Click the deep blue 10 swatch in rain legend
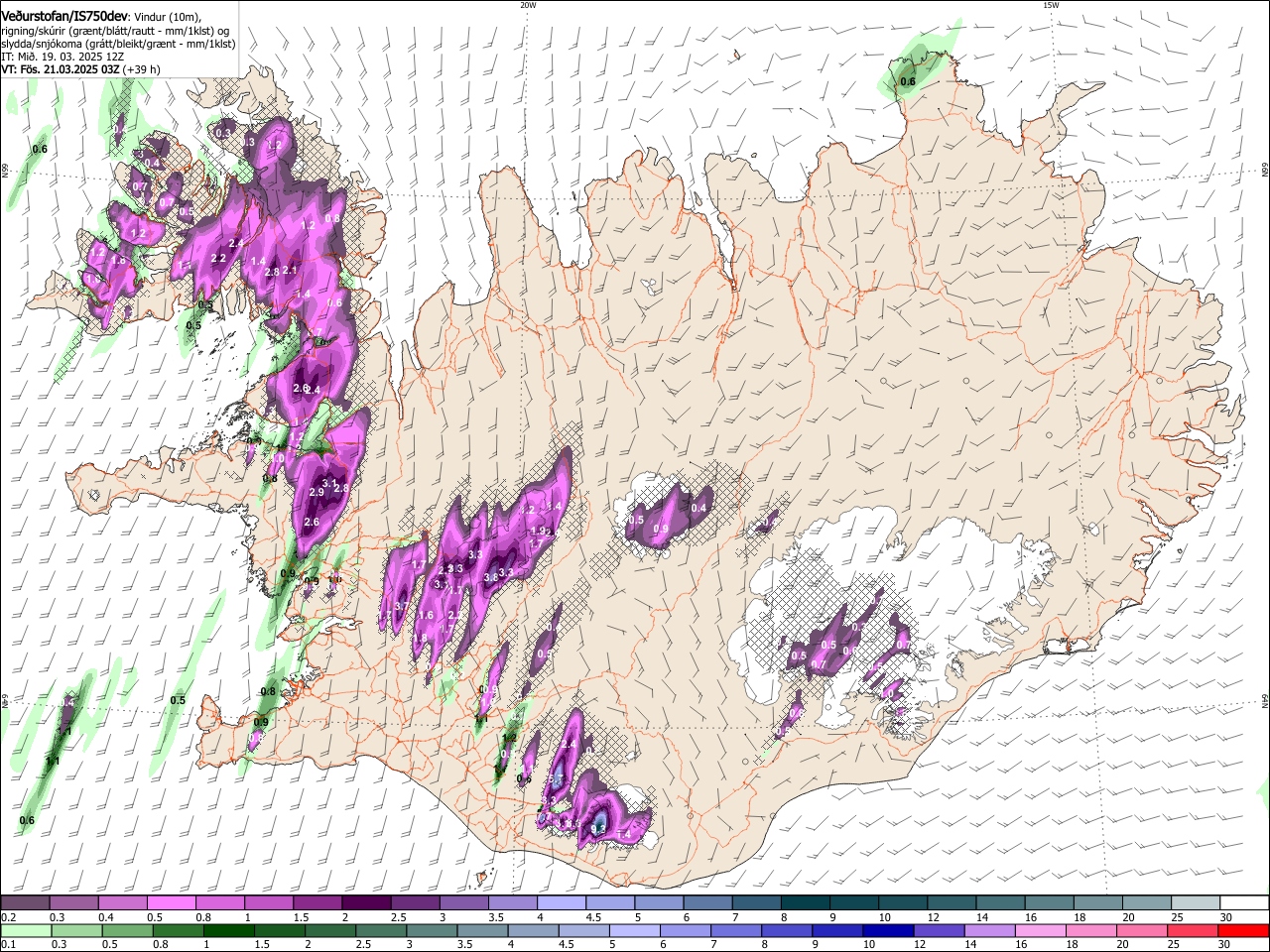The height and width of the screenshot is (952, 1270). pyautogui.click(x=887, y=931)
